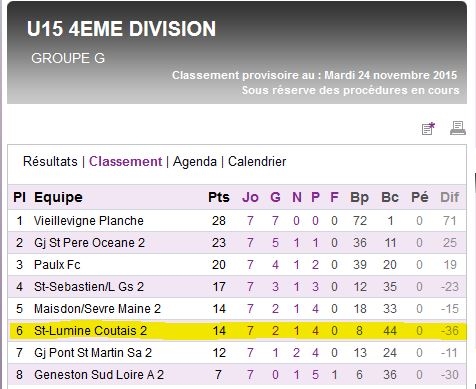The width and height of the screenshot is (476, 389).
Task: Select the Classement tab
Action: 125,162
